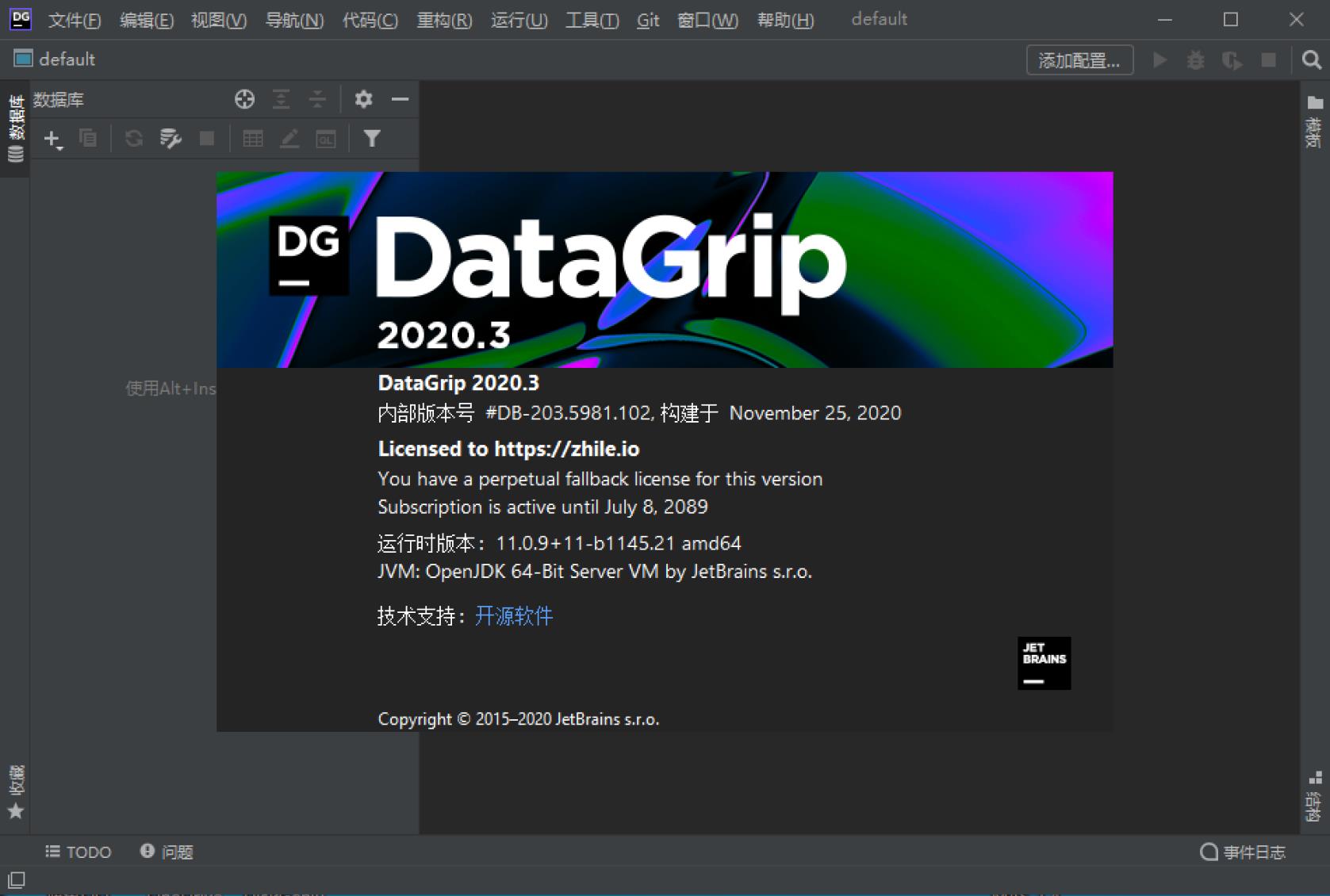Click the Expand All icon in 数据库 panel
Screen dimensions: 1330x896
coord(281,99)
